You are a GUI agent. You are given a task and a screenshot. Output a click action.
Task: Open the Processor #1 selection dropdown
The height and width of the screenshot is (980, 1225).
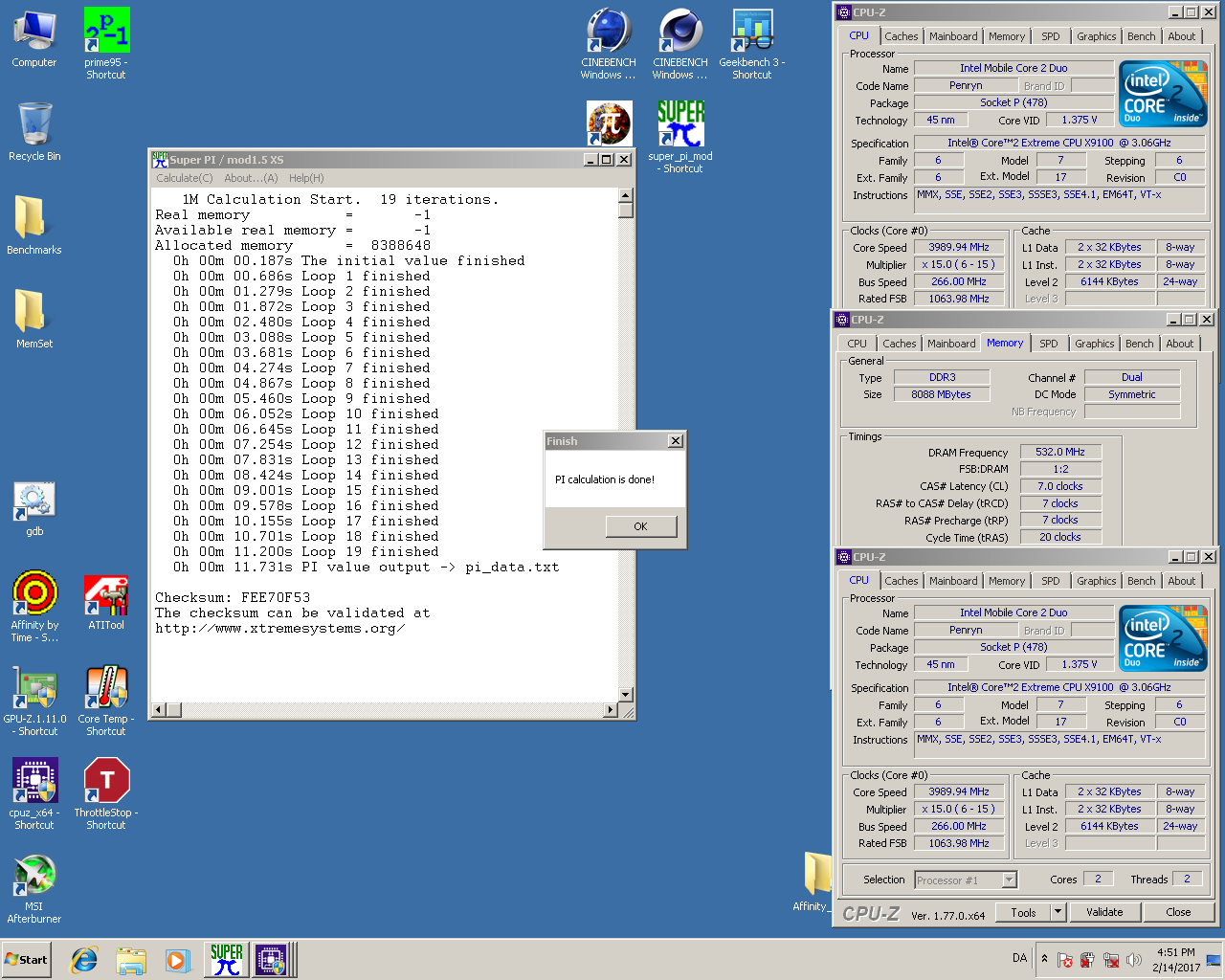coord(965,880)
